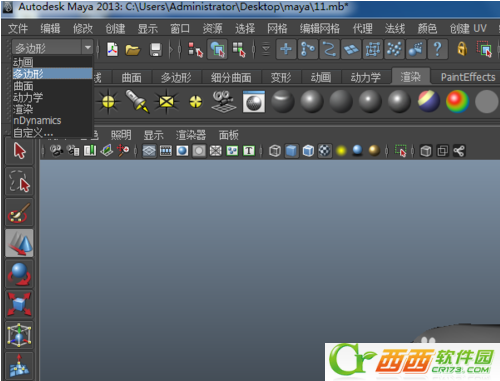Choose highlighted 多边形 list entry
This screenshot has width=500, height=381.
click(52, 74)
